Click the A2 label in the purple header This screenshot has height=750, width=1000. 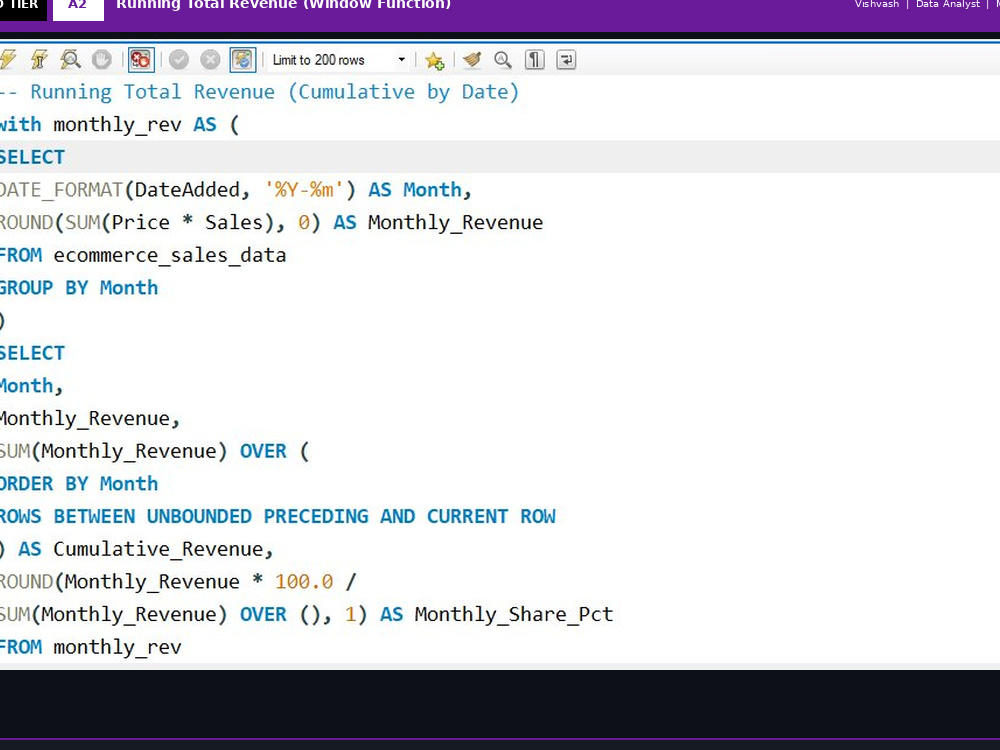coord(78,5)
